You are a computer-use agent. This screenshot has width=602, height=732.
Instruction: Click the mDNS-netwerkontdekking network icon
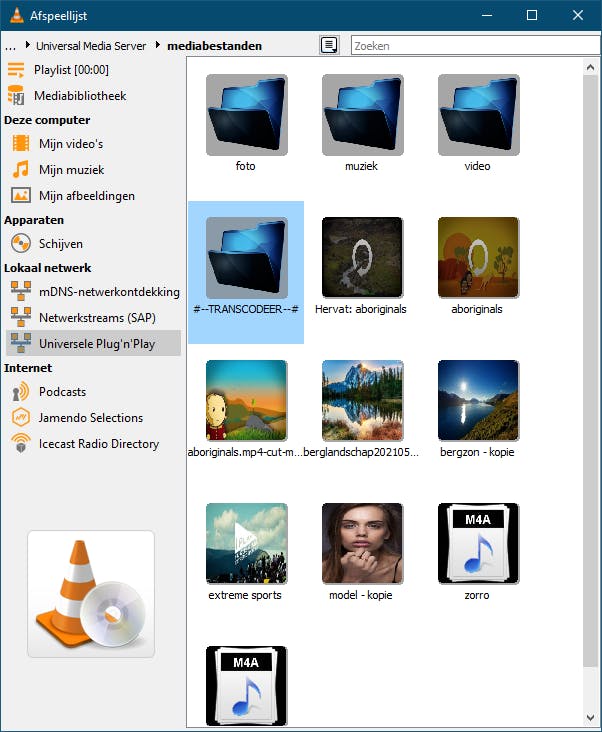click(21, 291)
